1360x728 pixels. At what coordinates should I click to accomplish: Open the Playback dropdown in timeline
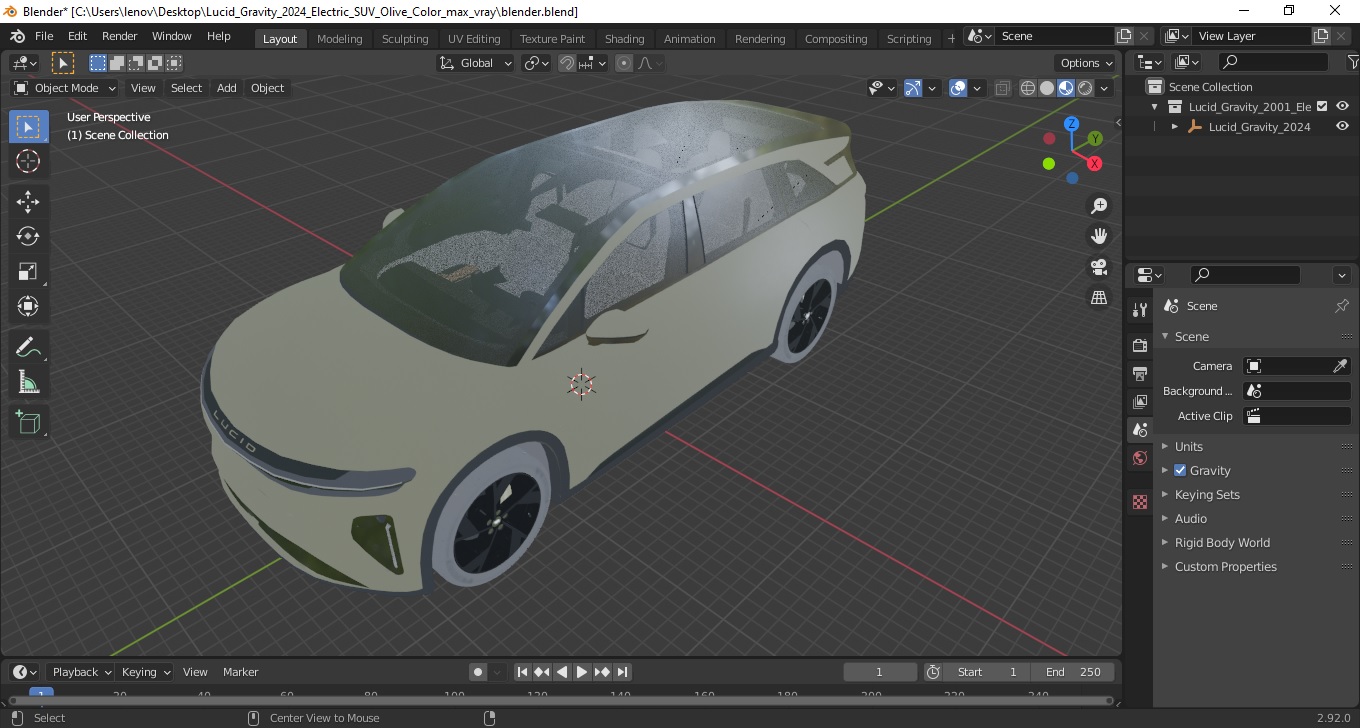coord(81,672)
